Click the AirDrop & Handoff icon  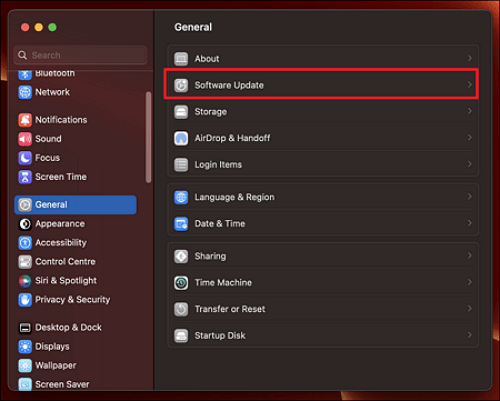point(181,138)
